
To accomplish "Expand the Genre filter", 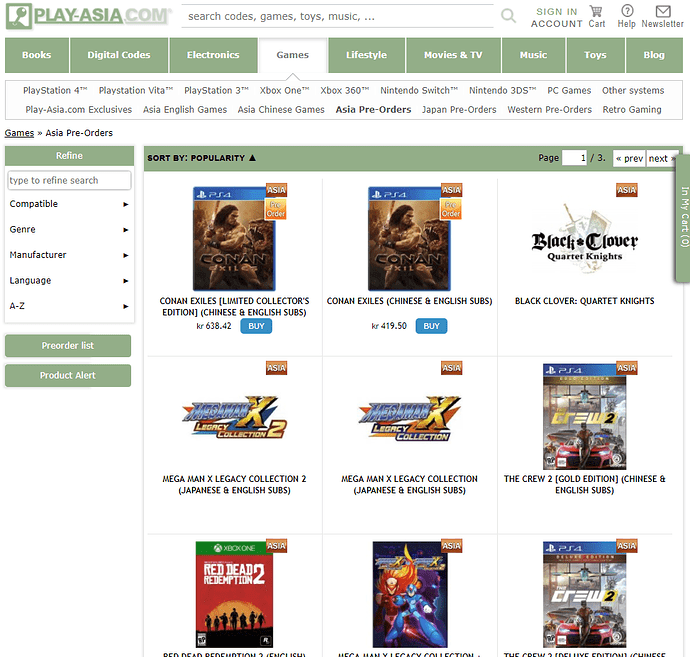I will pos(69,230).
